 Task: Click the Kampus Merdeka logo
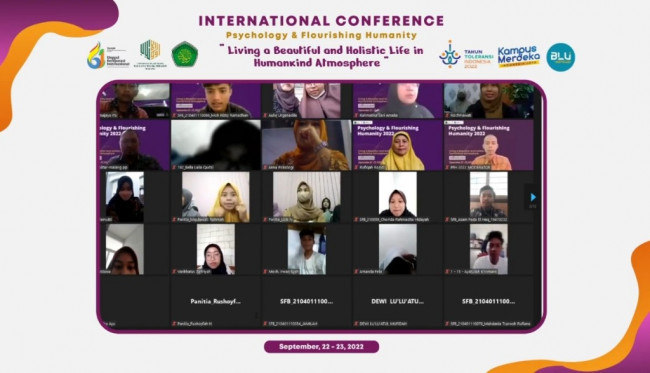(x=519, y=57)
